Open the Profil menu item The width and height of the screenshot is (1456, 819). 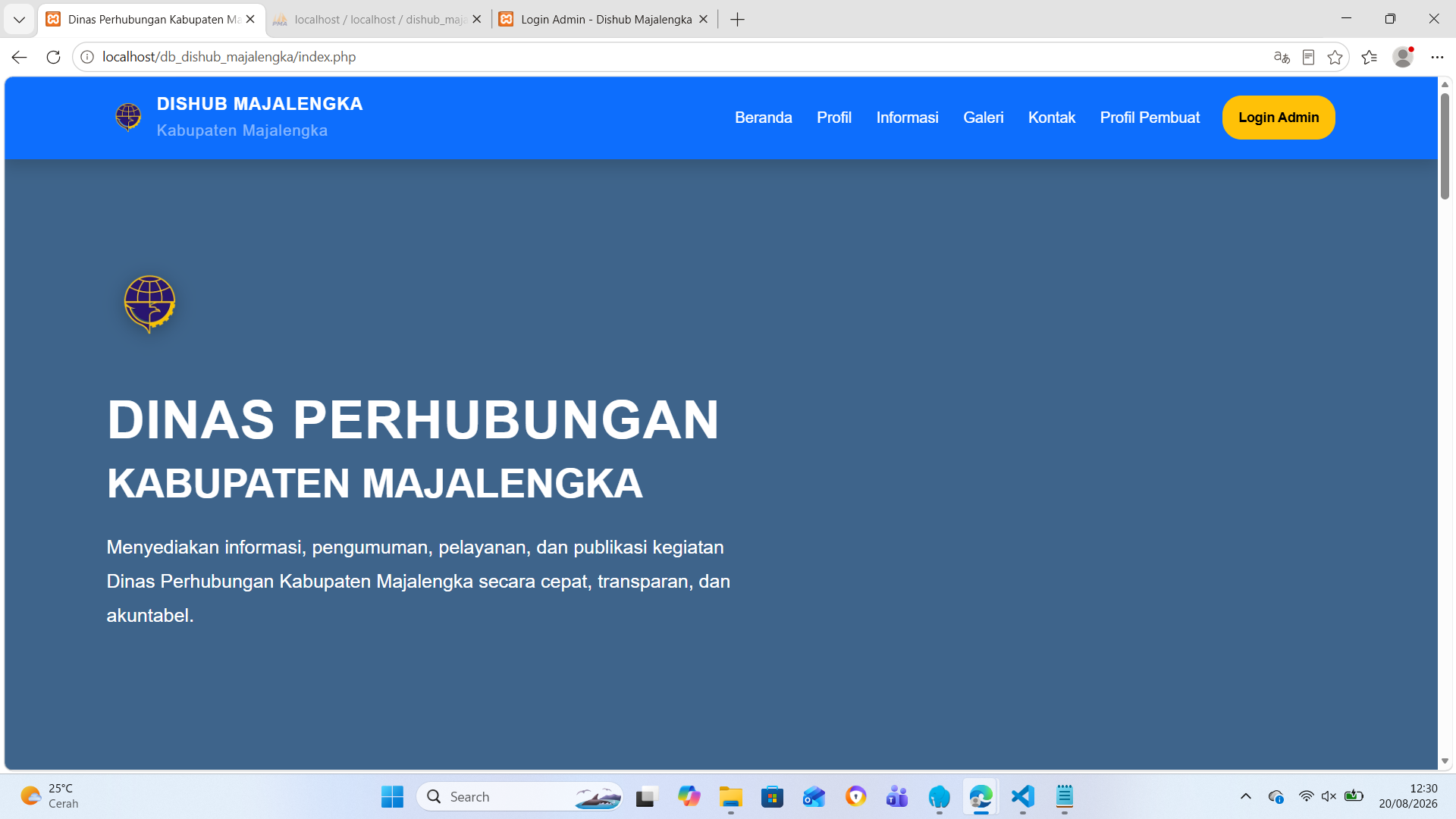tap(834, 118)
